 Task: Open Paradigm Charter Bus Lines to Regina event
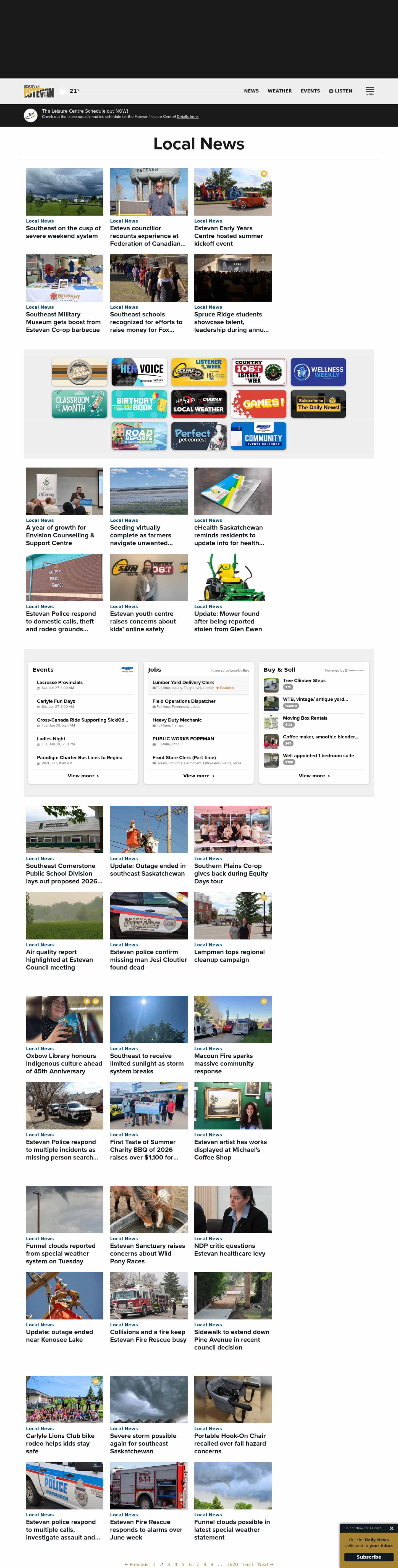[x=80, y=758]
